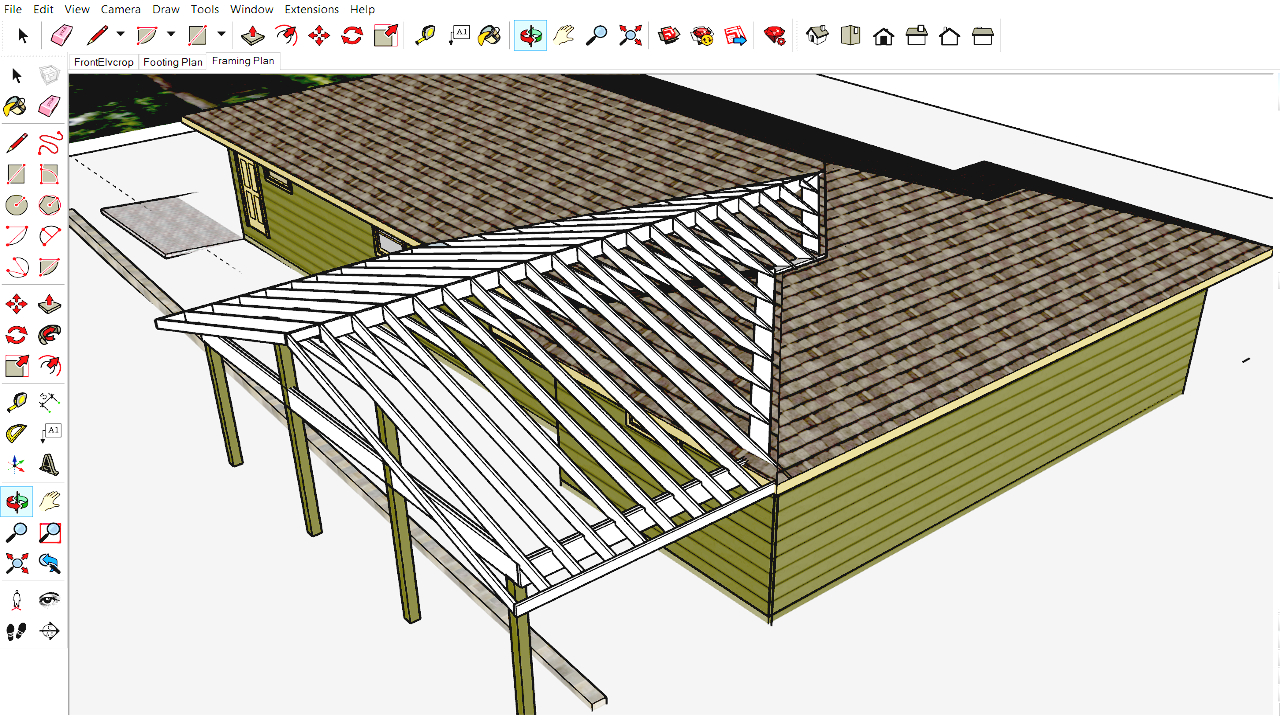The width and height of the screenshot is (1280, 720).
Task: Activate the Walk footprints tool
Action: coord(16,631)
